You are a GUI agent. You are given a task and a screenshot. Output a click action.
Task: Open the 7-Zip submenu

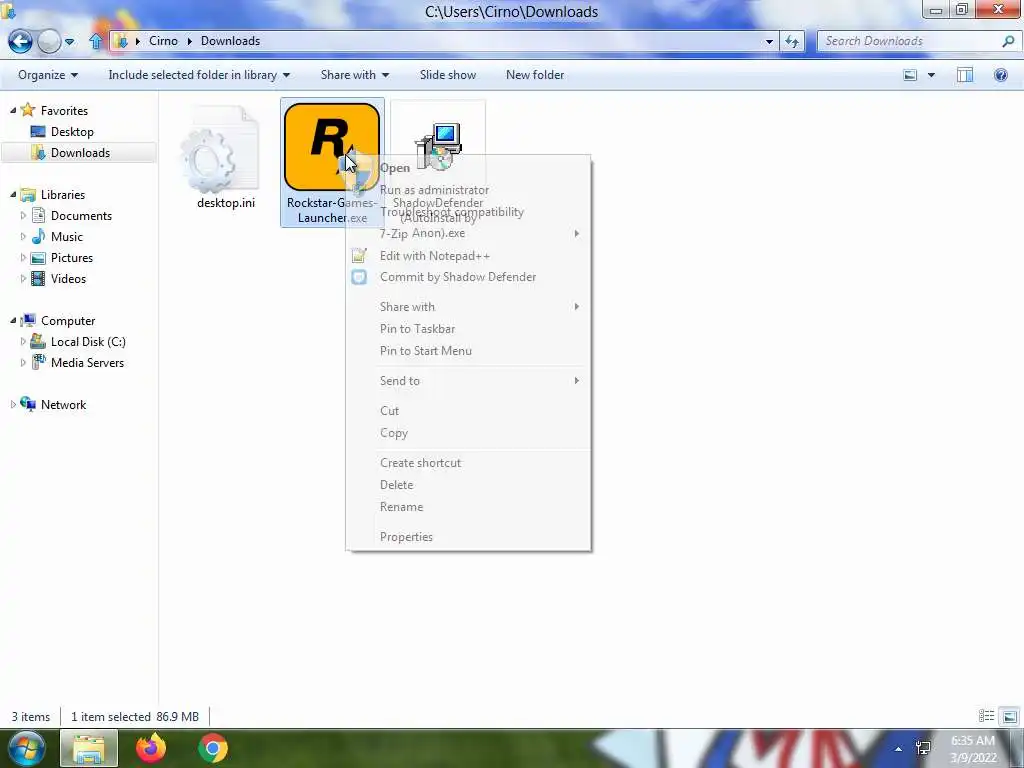coord(468,233)
